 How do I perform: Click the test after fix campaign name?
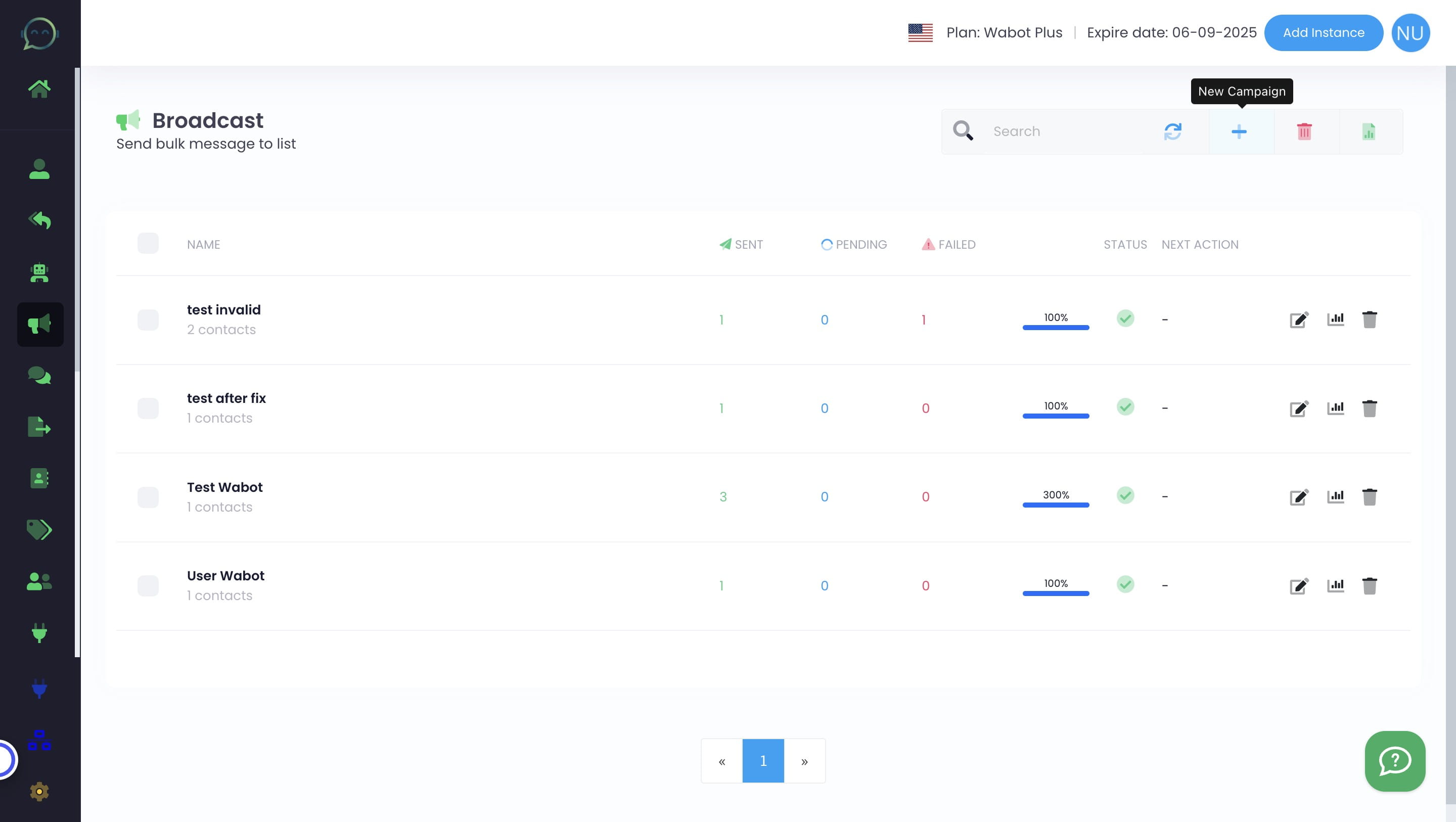click(226, 398)
